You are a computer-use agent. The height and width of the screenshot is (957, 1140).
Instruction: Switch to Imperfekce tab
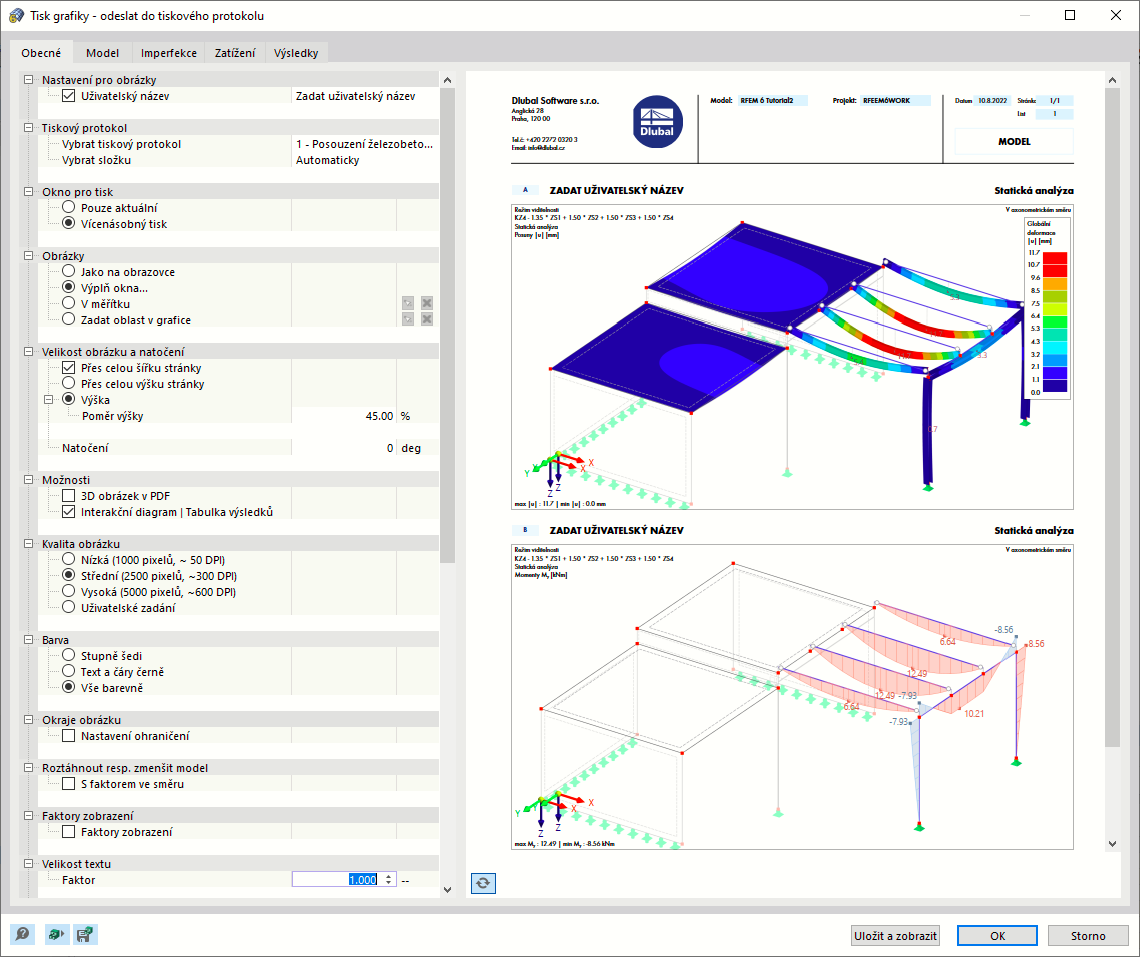(169, 52)
